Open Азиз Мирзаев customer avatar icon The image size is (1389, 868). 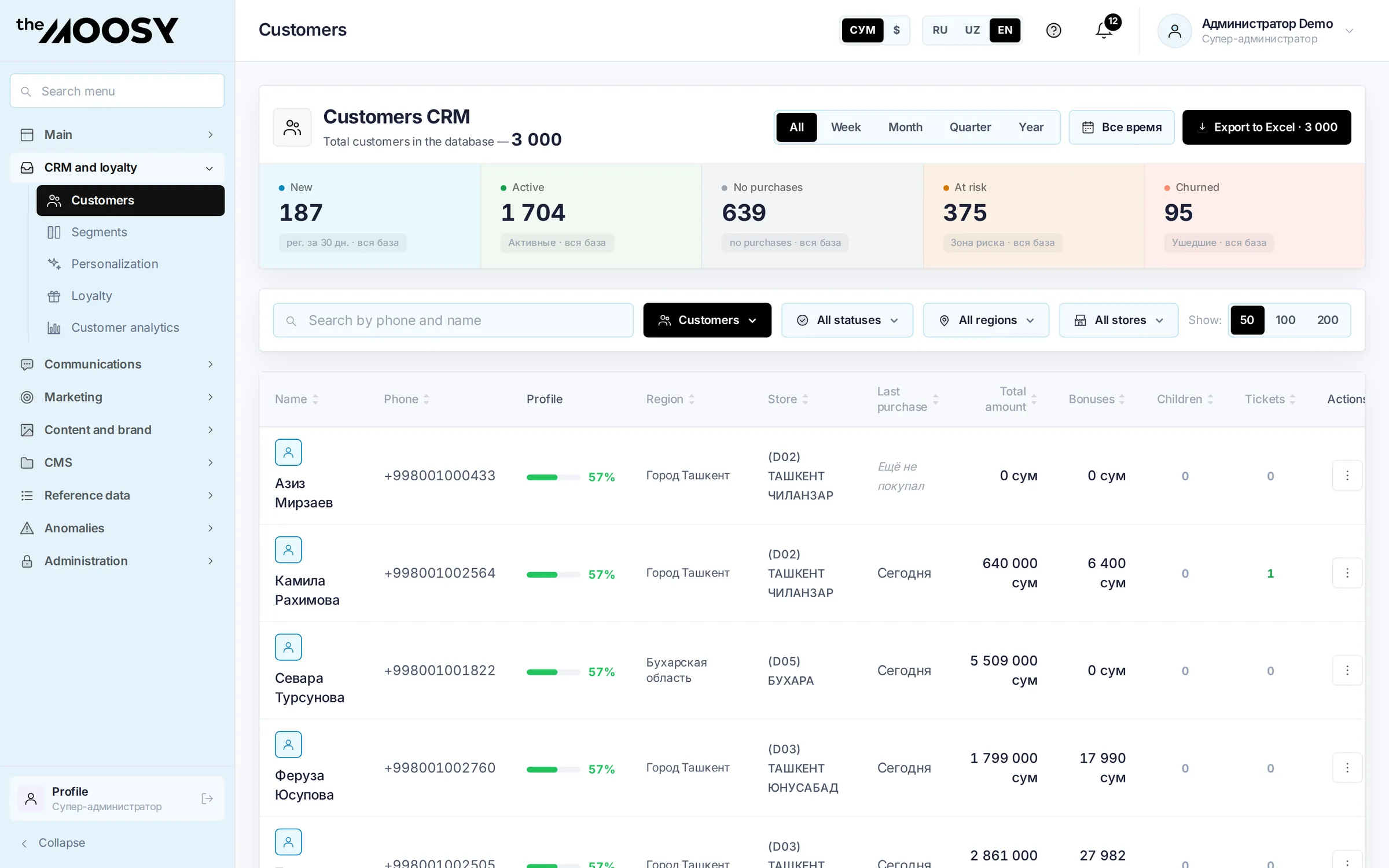[x=288, y=453]
